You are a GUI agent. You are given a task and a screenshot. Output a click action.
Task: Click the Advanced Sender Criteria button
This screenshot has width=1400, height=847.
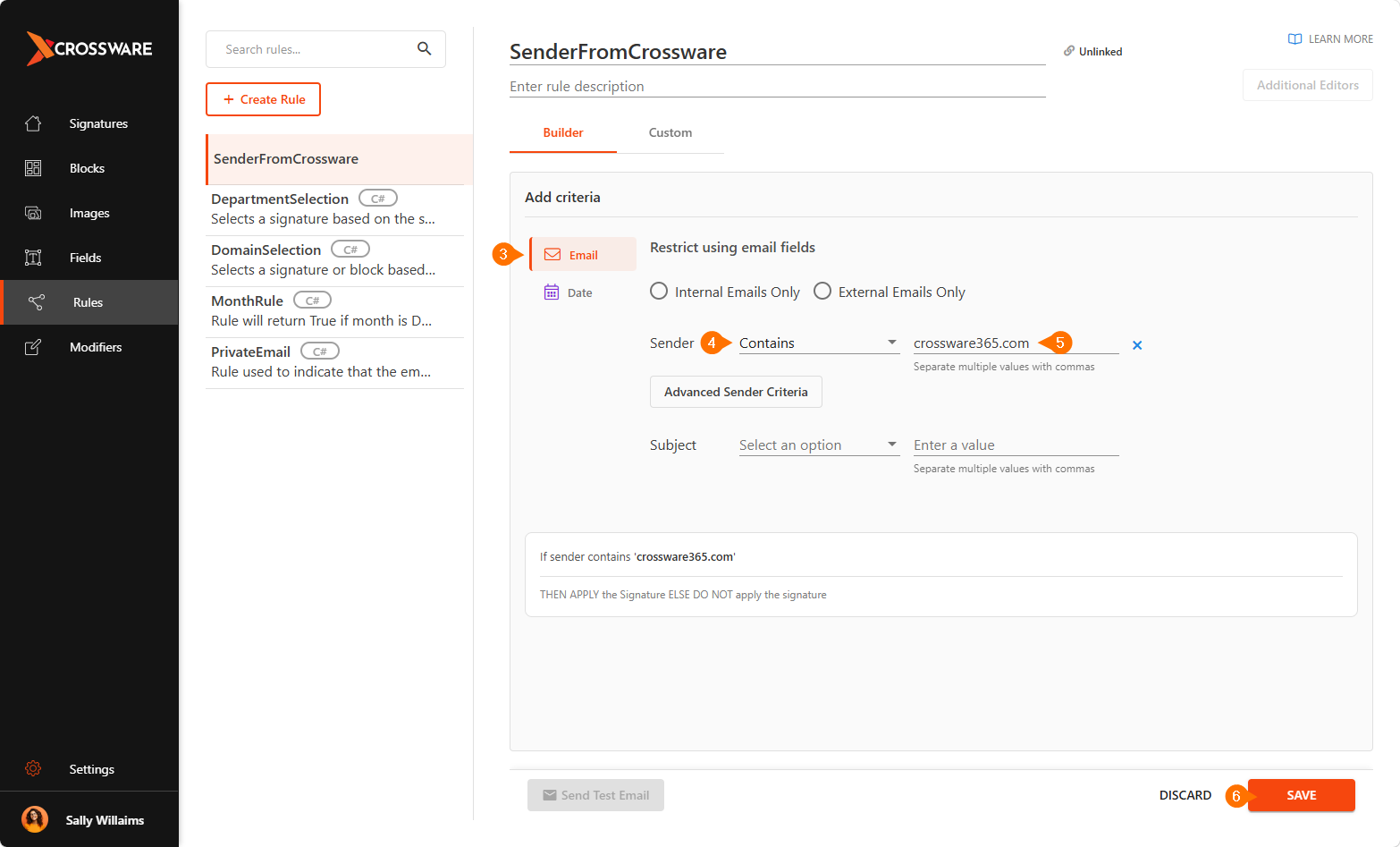[736, 392]
